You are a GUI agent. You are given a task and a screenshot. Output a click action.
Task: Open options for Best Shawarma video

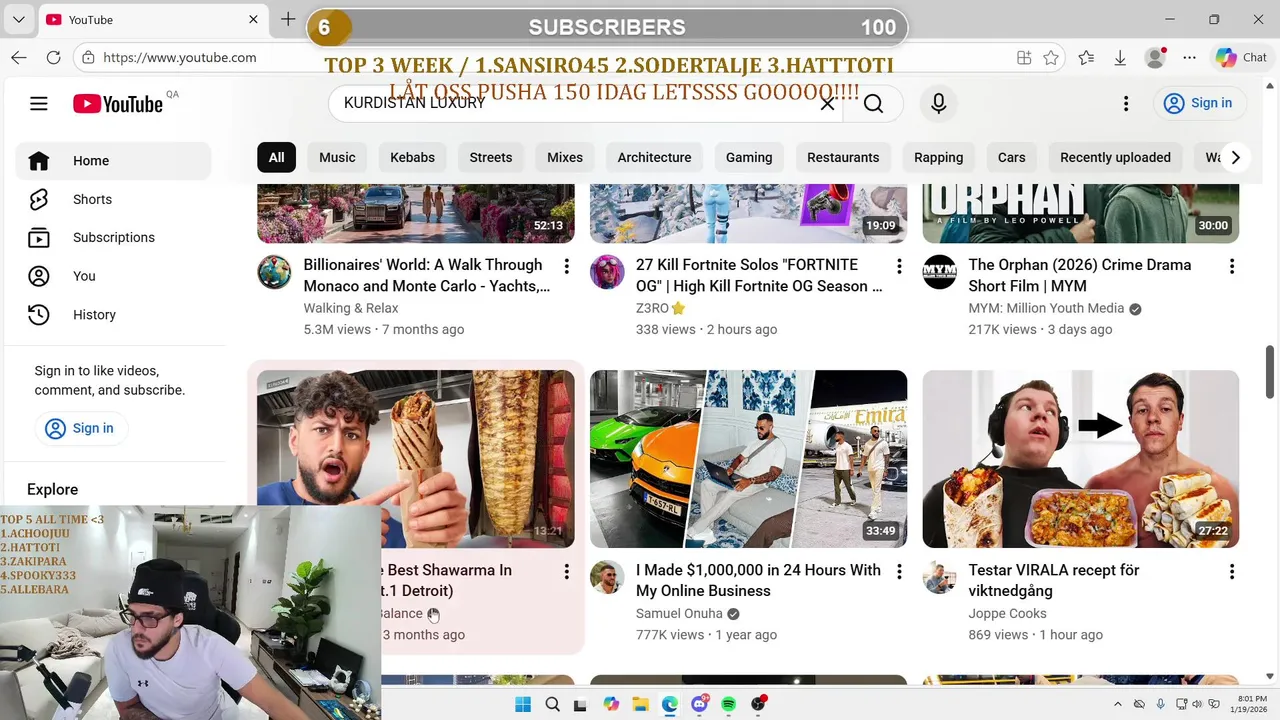tap(566, 571)
